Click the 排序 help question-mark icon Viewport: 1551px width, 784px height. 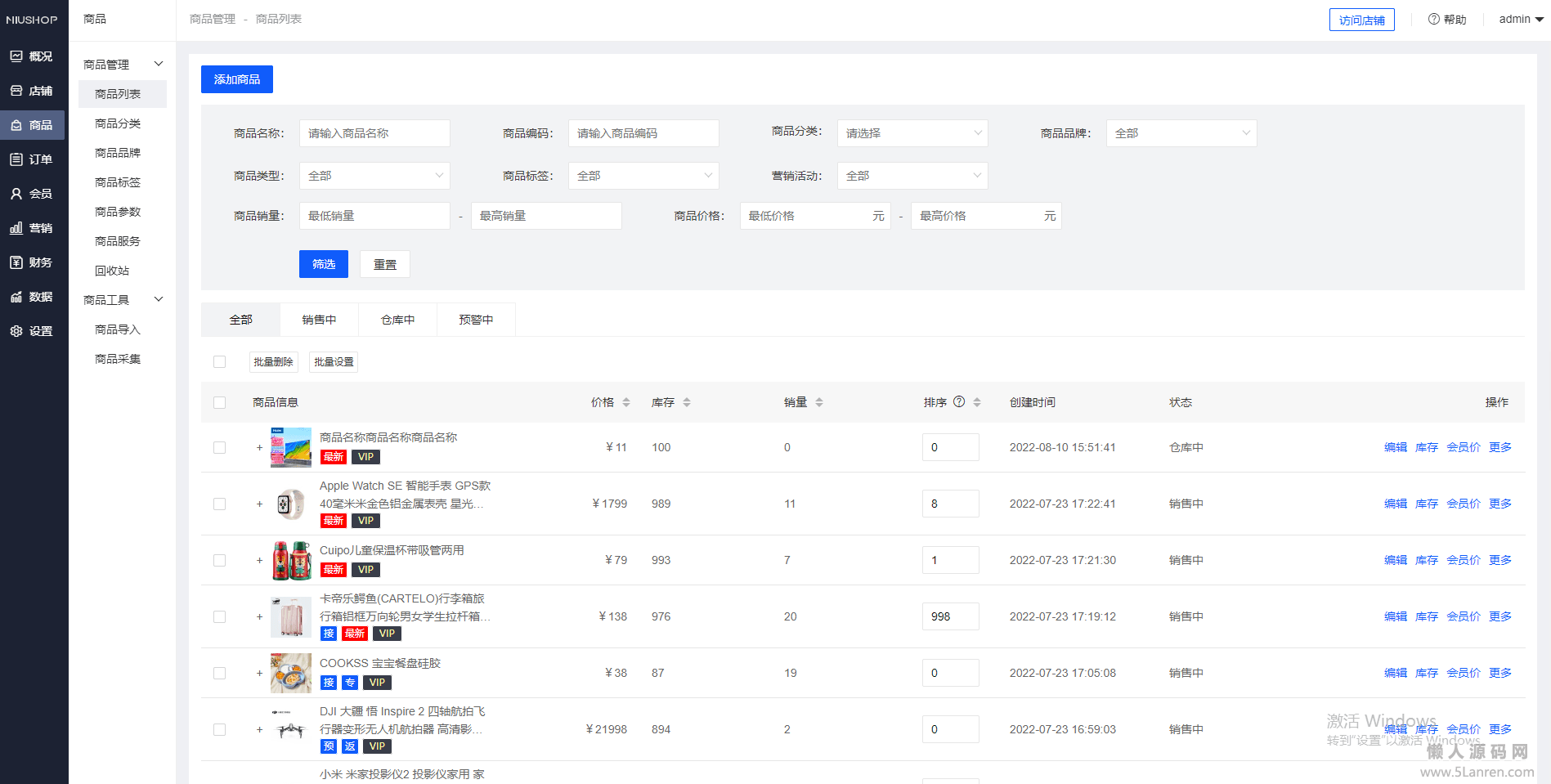(959, 401)
